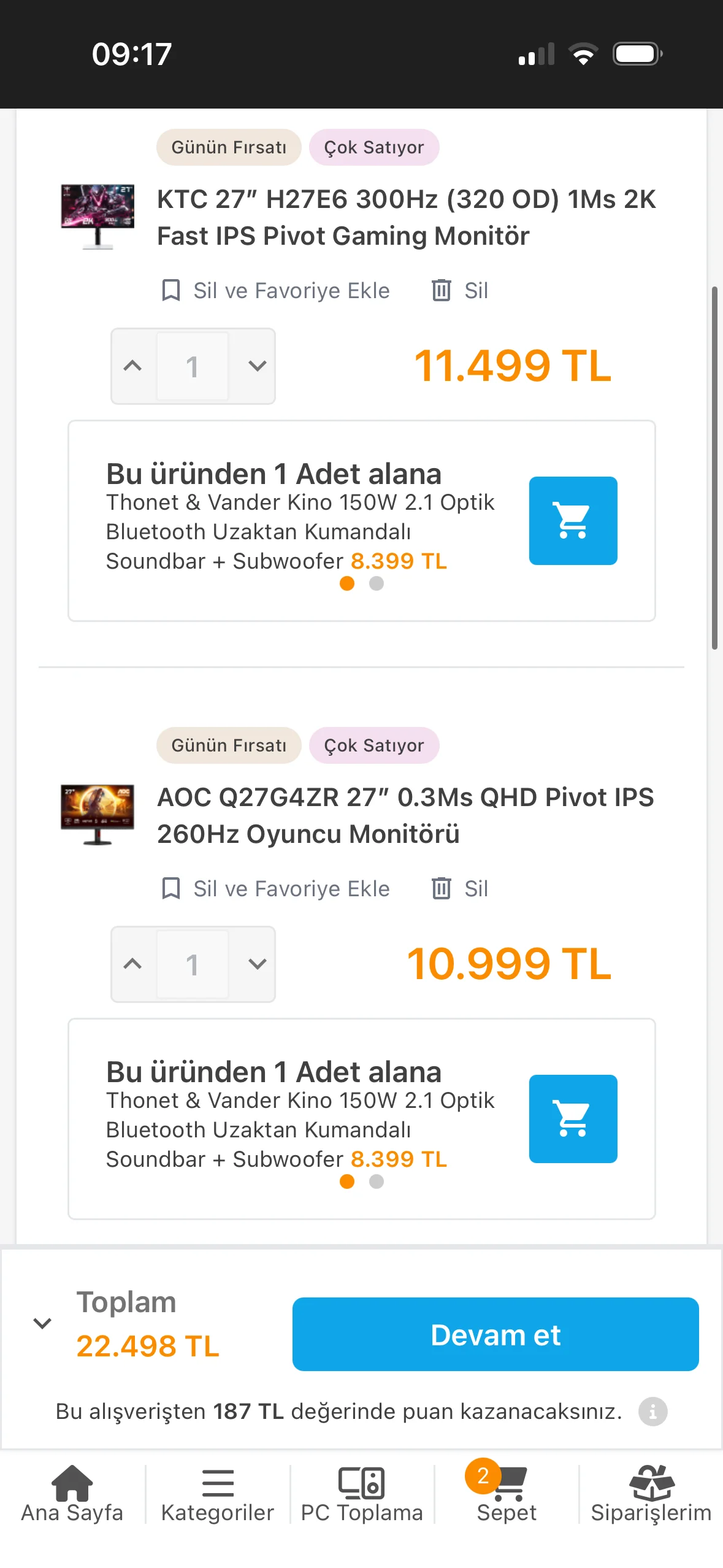Add Thonet soundbar to cart under AOC monitor

coord(573,1118)
